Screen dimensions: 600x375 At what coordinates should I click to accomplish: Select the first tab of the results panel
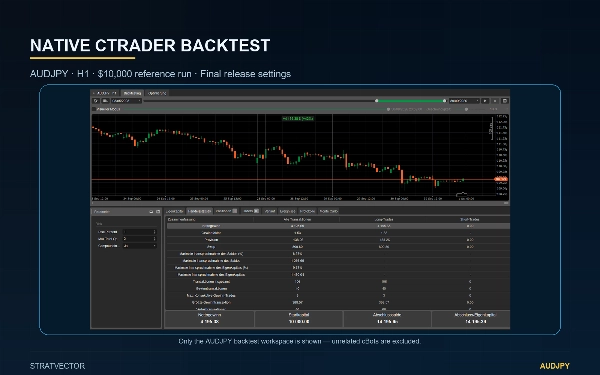[x=175, y=211]
